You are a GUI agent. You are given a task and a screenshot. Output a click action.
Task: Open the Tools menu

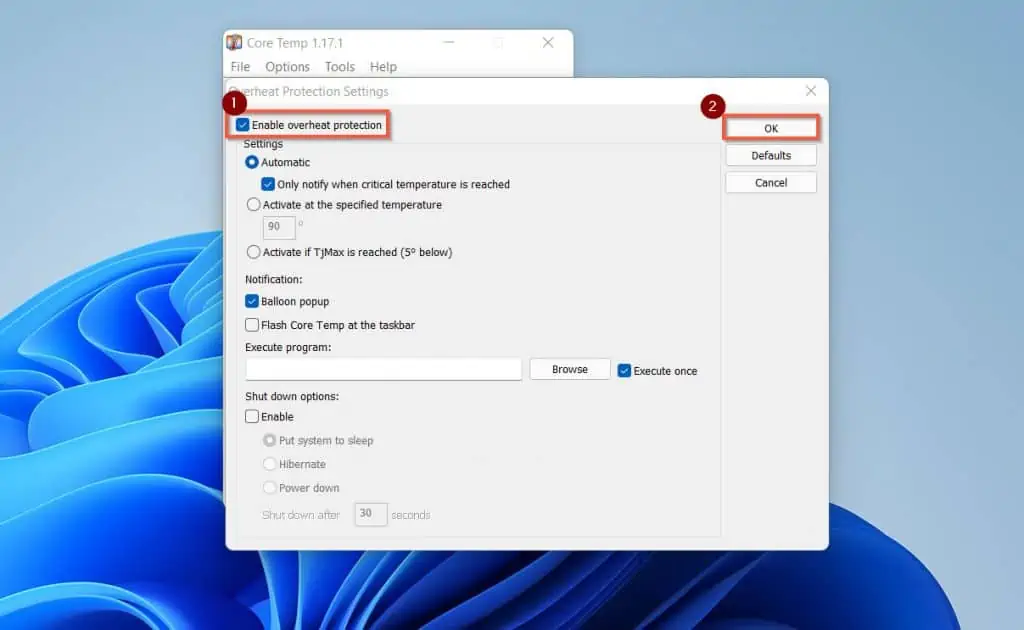339,67
